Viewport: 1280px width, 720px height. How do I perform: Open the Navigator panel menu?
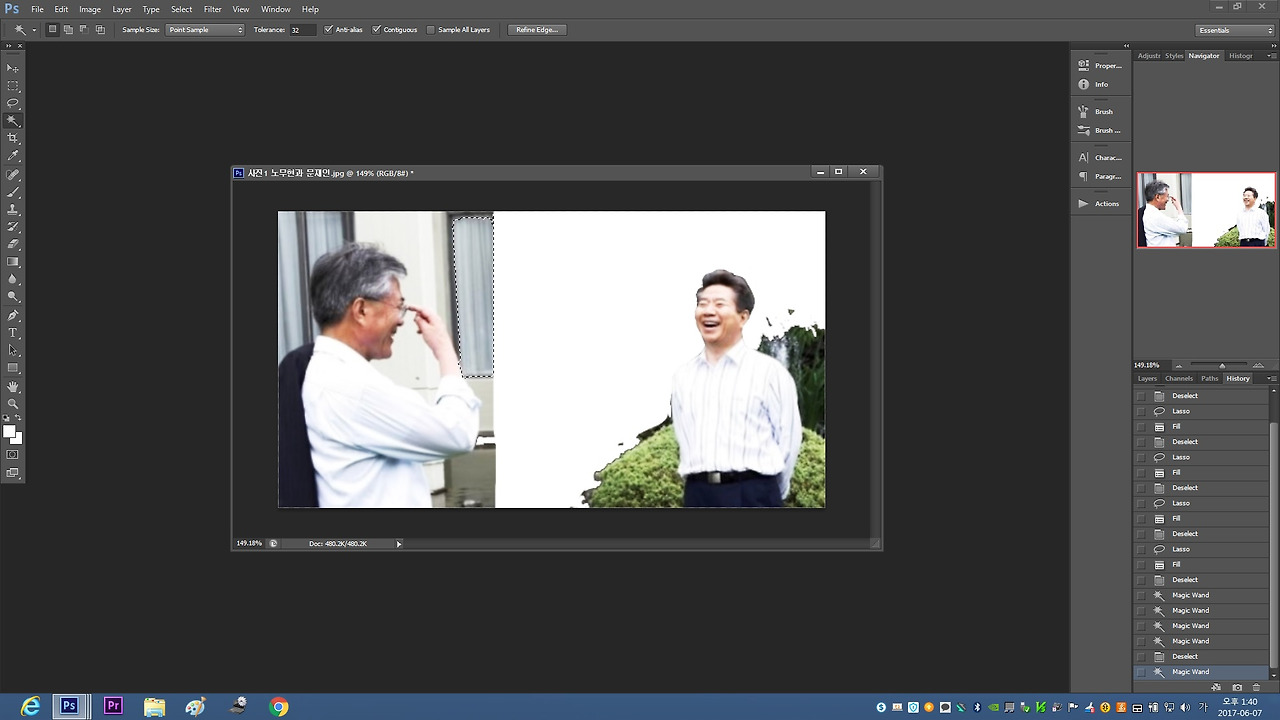pyautogui.click(x=1271, y=56)
